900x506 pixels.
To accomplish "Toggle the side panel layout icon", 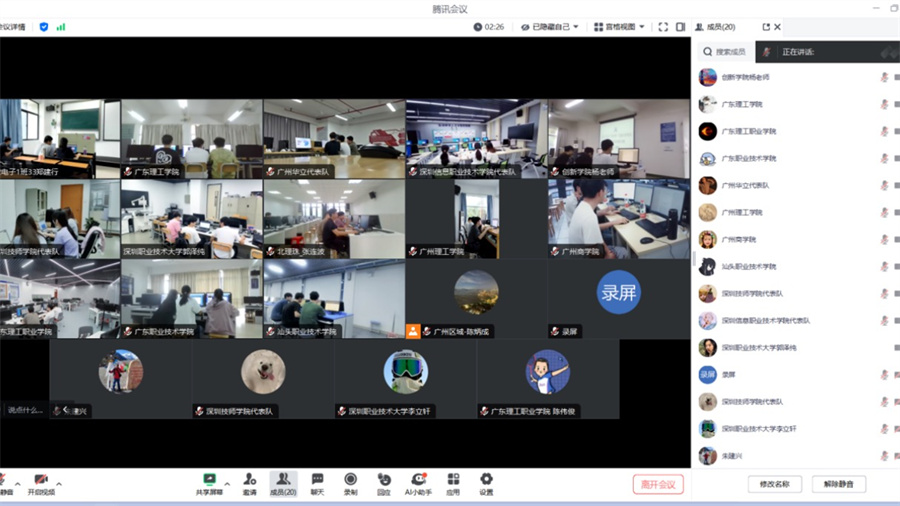I will pyautogui.click(x=681, y=27).
